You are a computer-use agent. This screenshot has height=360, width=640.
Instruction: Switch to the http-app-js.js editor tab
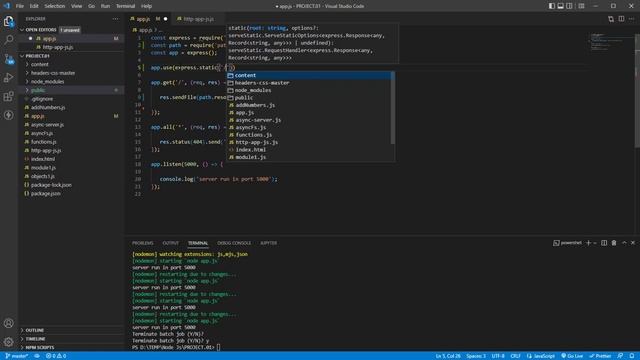coord(198,19)
